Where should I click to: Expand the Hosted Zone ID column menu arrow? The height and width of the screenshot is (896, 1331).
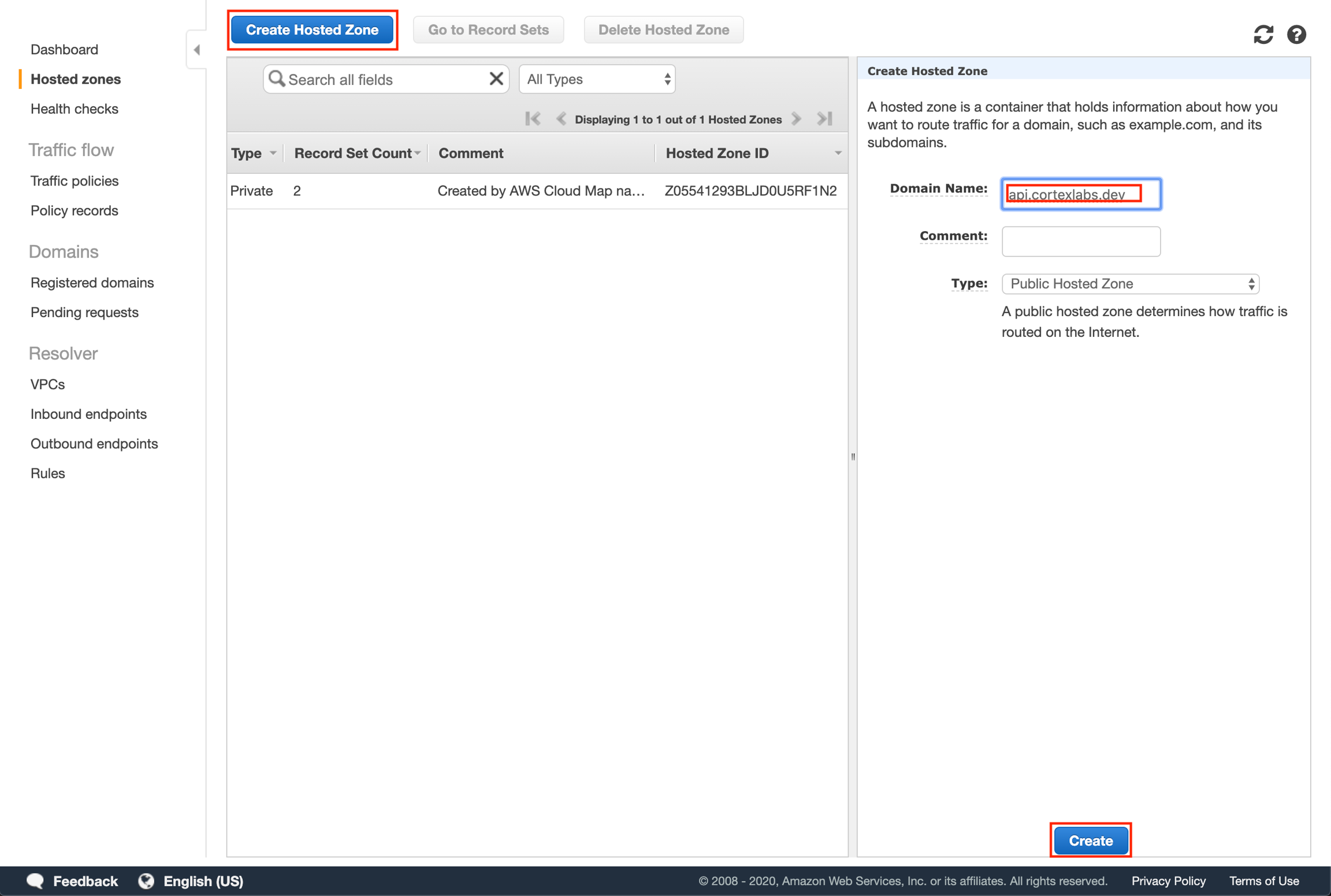[x=838, y=153]
